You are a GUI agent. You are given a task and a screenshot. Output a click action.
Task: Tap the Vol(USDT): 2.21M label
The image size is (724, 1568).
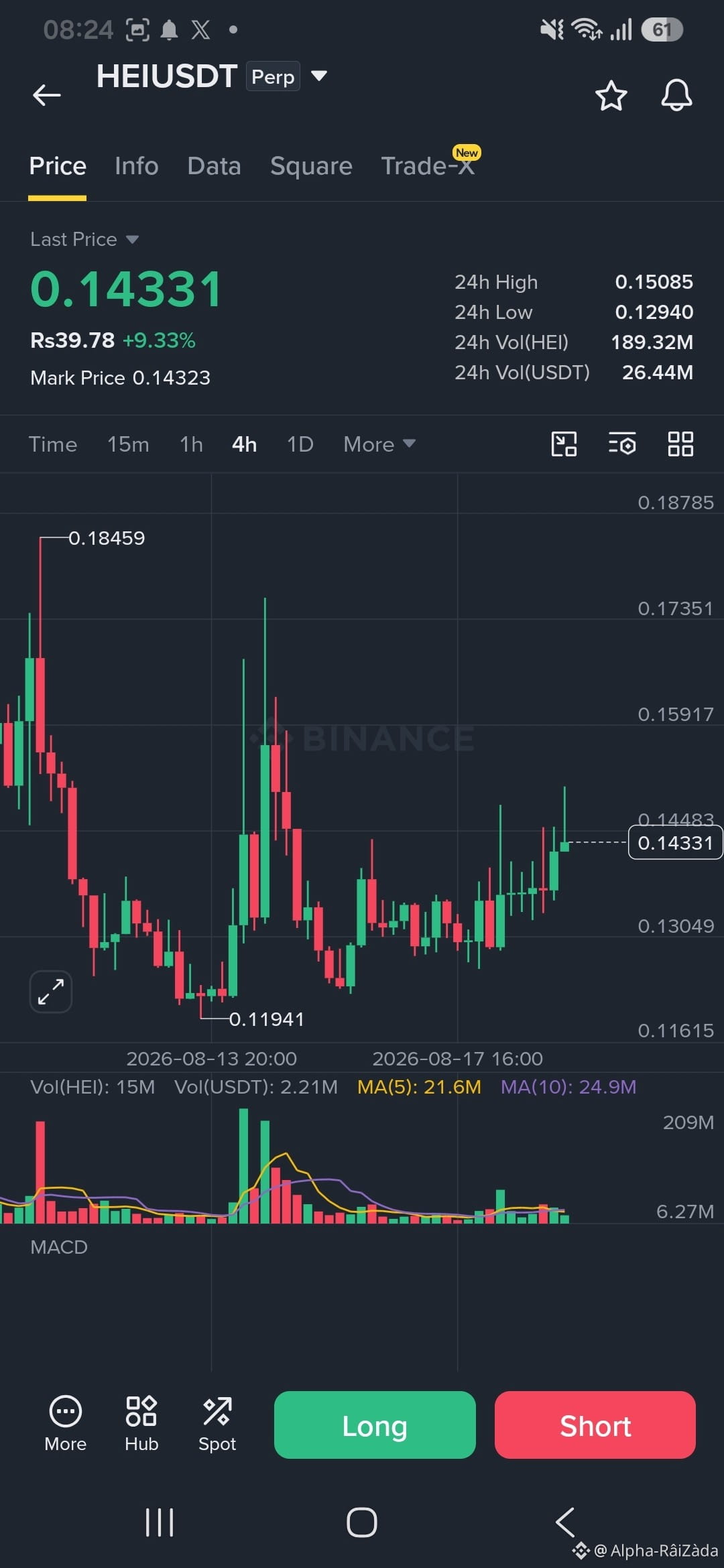pos(256,1087)
